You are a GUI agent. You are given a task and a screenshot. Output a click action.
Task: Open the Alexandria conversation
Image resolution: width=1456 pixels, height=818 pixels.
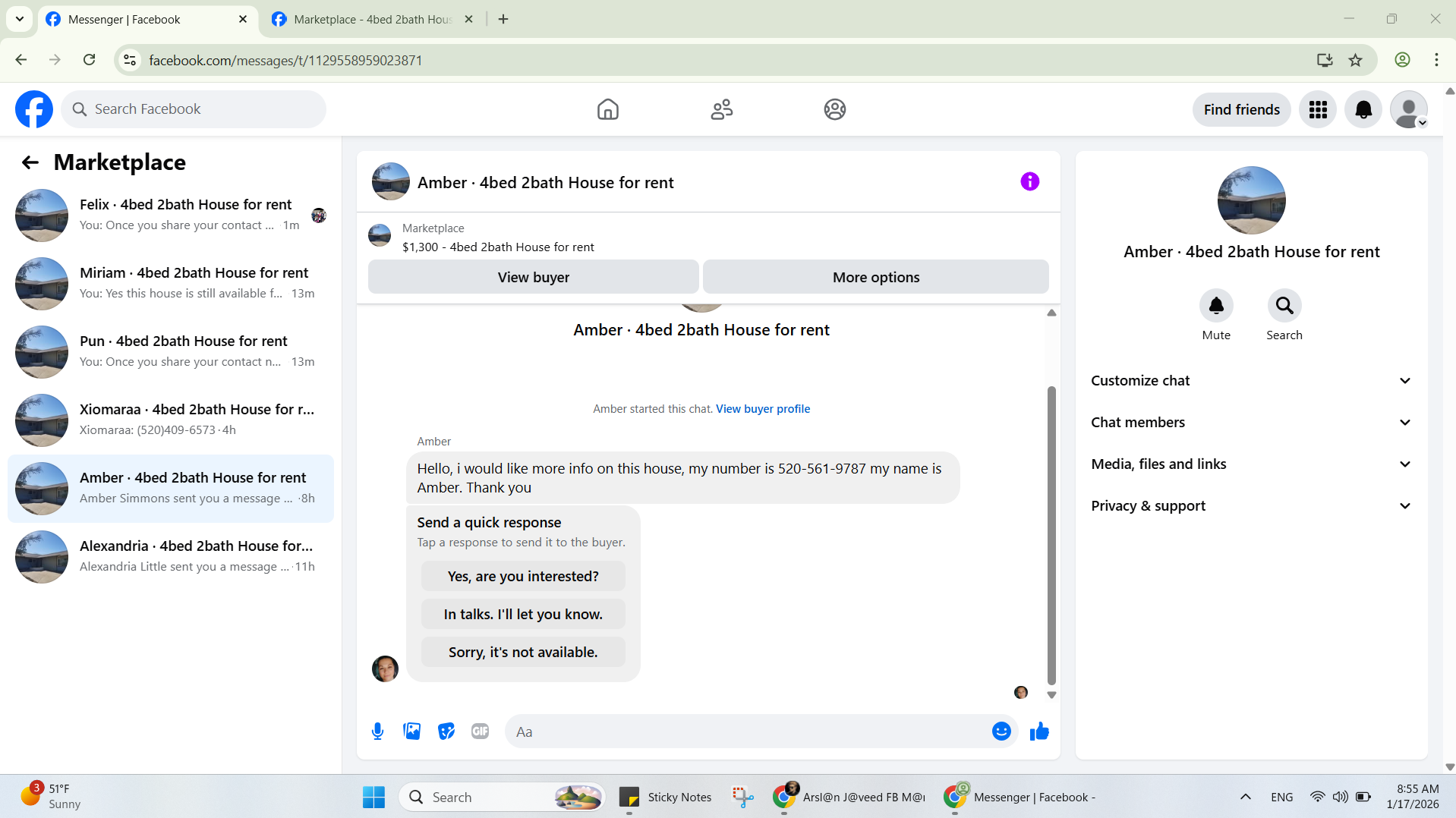171,557
